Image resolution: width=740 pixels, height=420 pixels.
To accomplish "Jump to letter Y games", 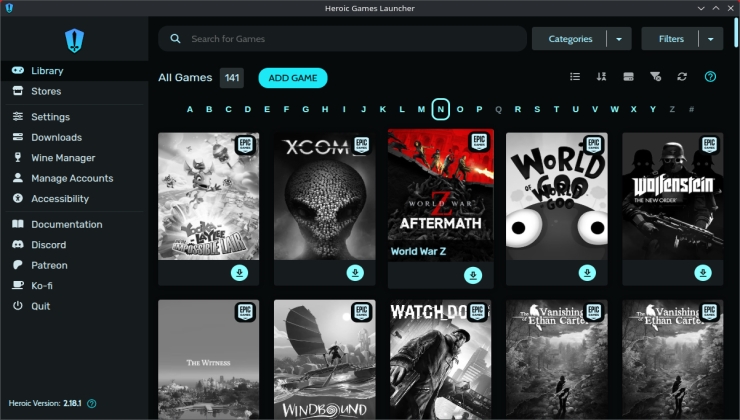I will coord(653,109).
